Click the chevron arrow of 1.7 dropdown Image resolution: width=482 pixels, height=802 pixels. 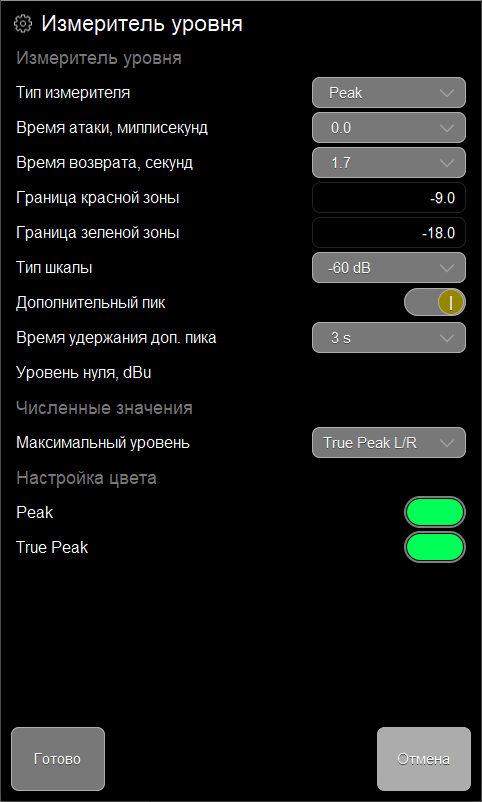click(447, 163)
